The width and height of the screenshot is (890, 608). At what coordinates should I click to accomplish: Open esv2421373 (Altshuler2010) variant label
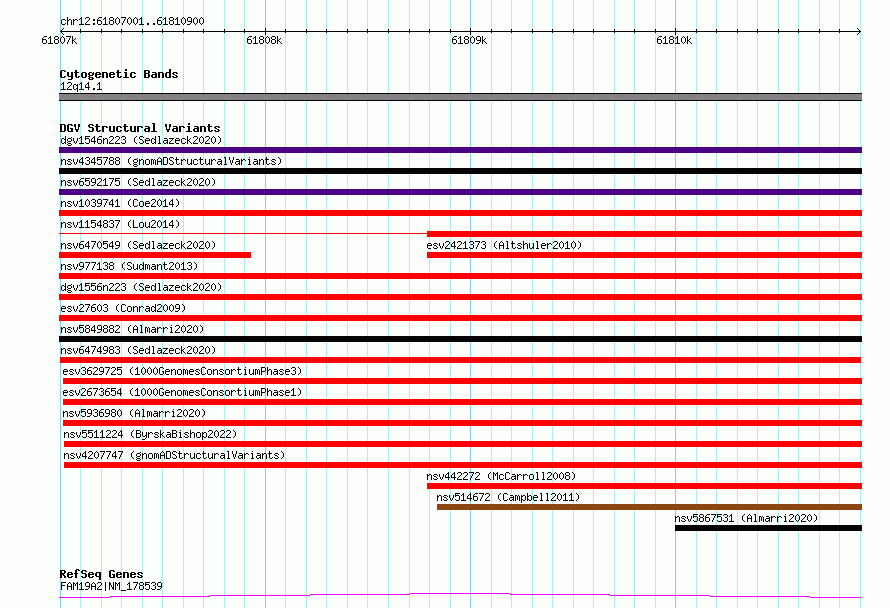pos(504,245)
